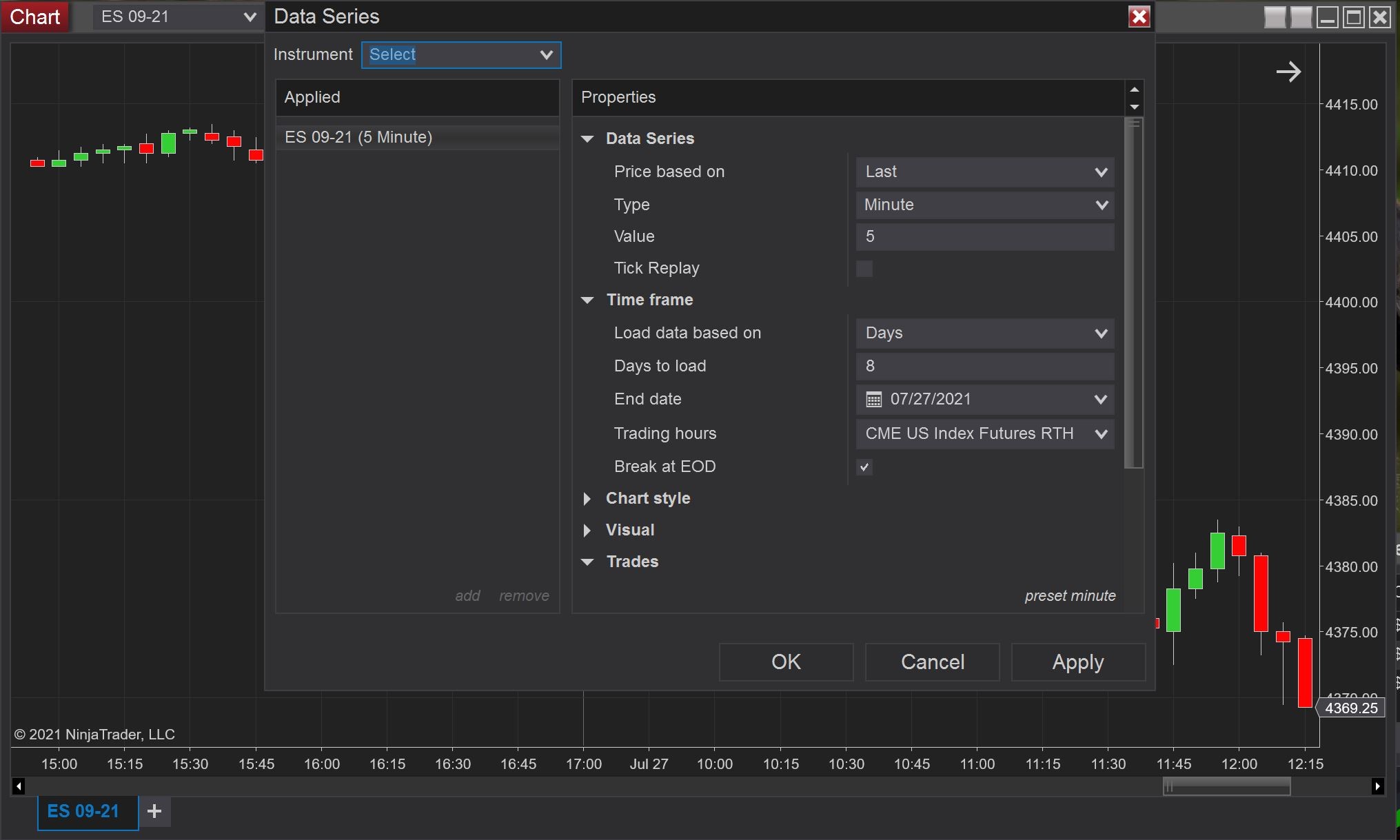This screenshot has width=1400, height=840.
Task: Click right arrow of horizontal chart scrollbar
Action: coord(1377,786)
